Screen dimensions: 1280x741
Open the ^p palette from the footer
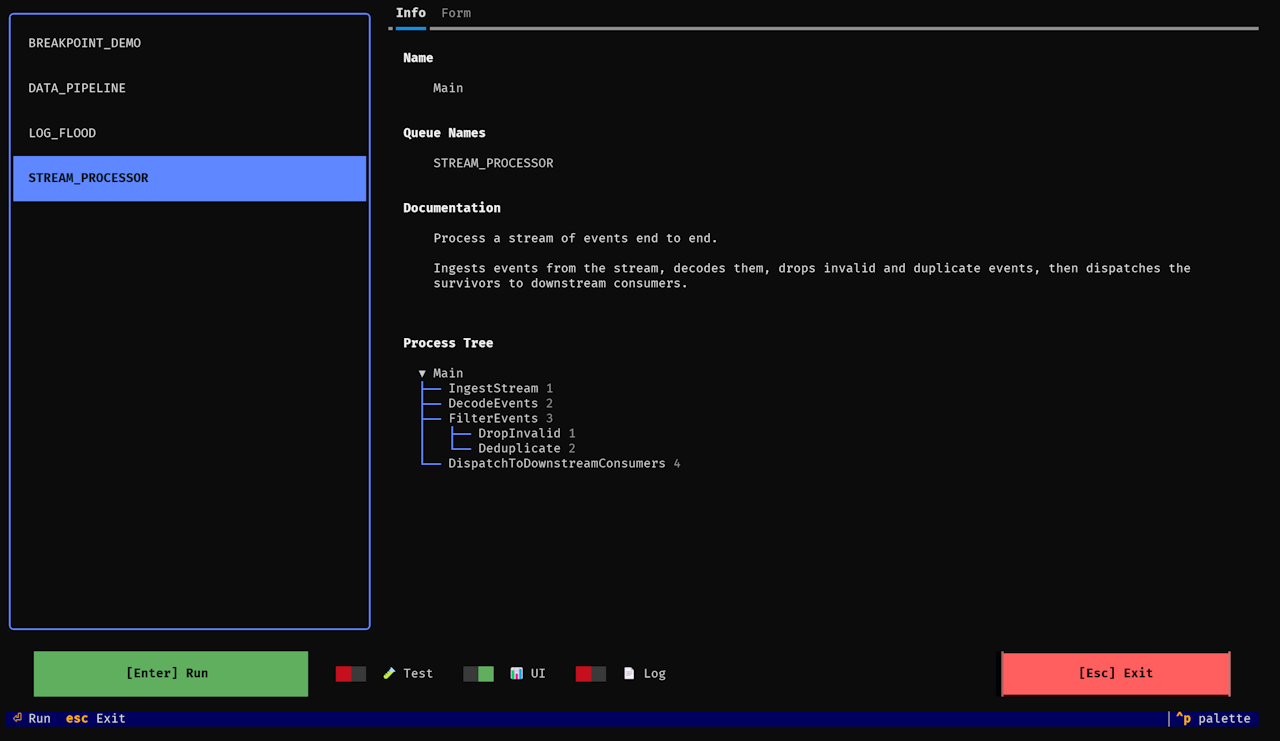click(x=1213, y=718)
